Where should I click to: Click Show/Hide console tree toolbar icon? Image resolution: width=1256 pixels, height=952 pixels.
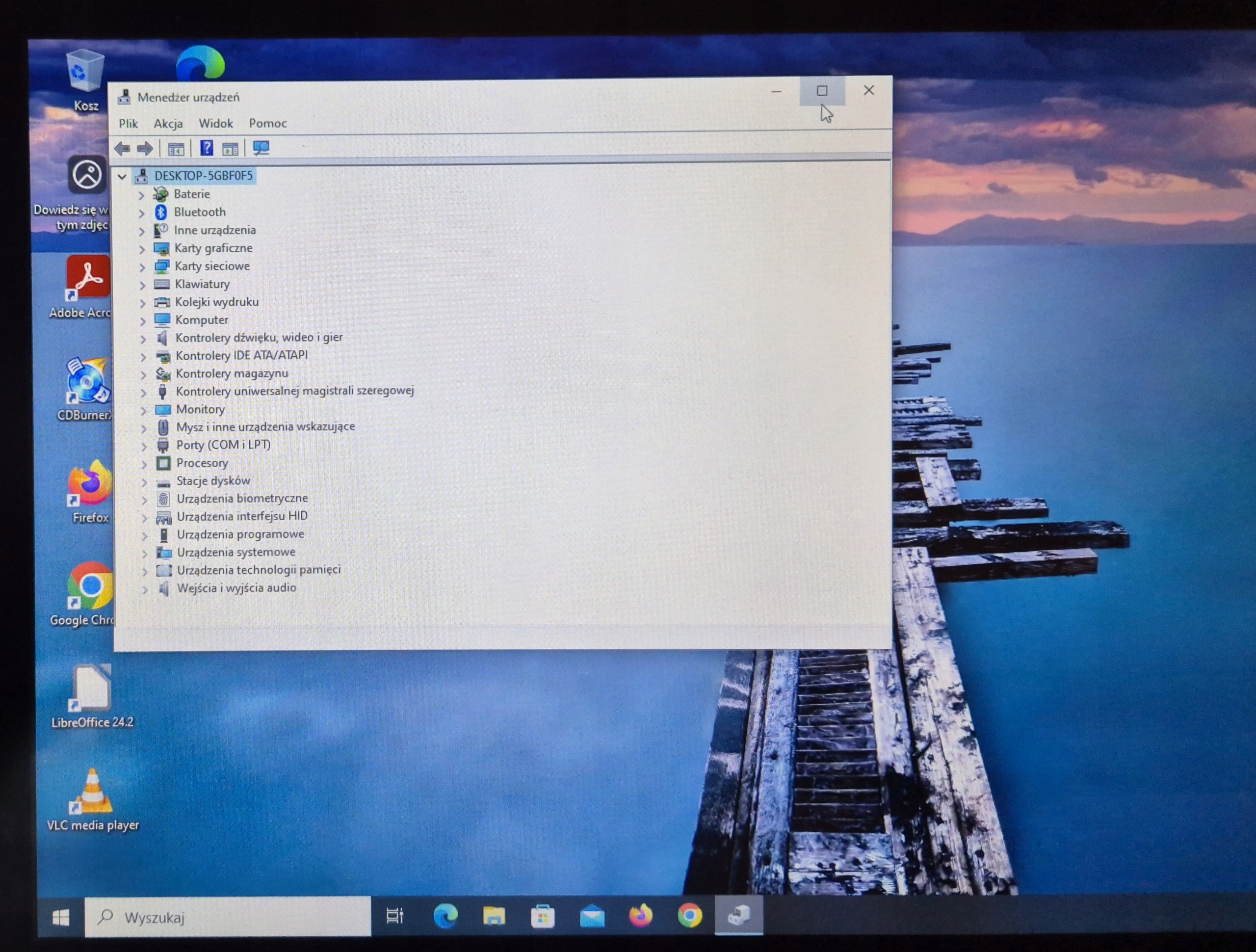[x=176, y=149]
